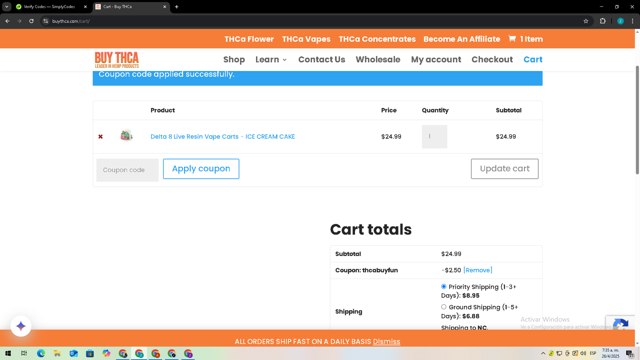Close the Cart - Buy THCa tab

164,7
